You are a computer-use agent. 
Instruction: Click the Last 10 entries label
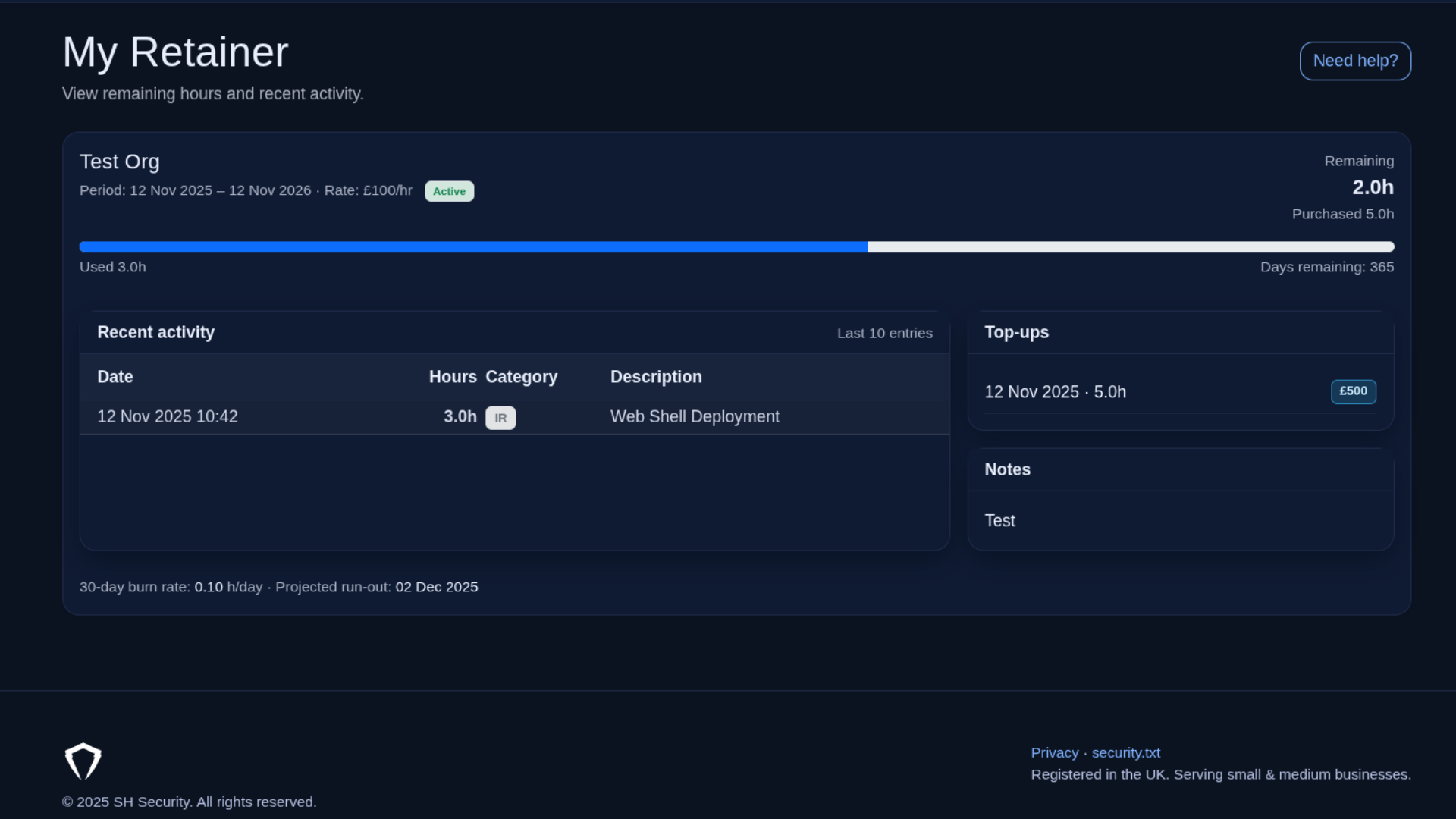pos(885,333)
